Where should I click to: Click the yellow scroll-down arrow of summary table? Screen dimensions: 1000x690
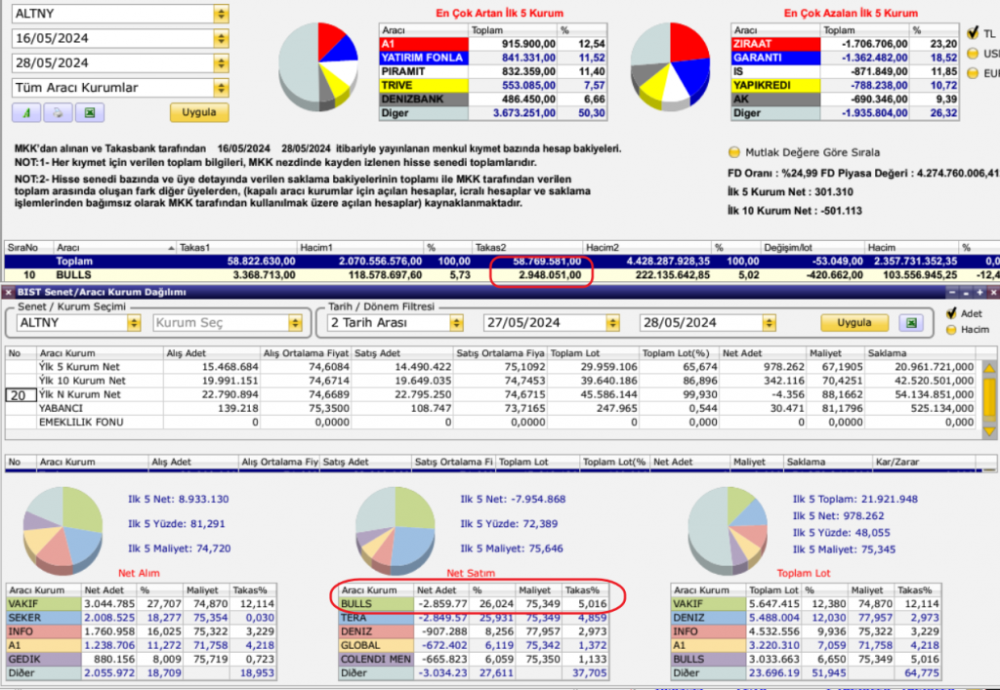[x=989, y=432]
